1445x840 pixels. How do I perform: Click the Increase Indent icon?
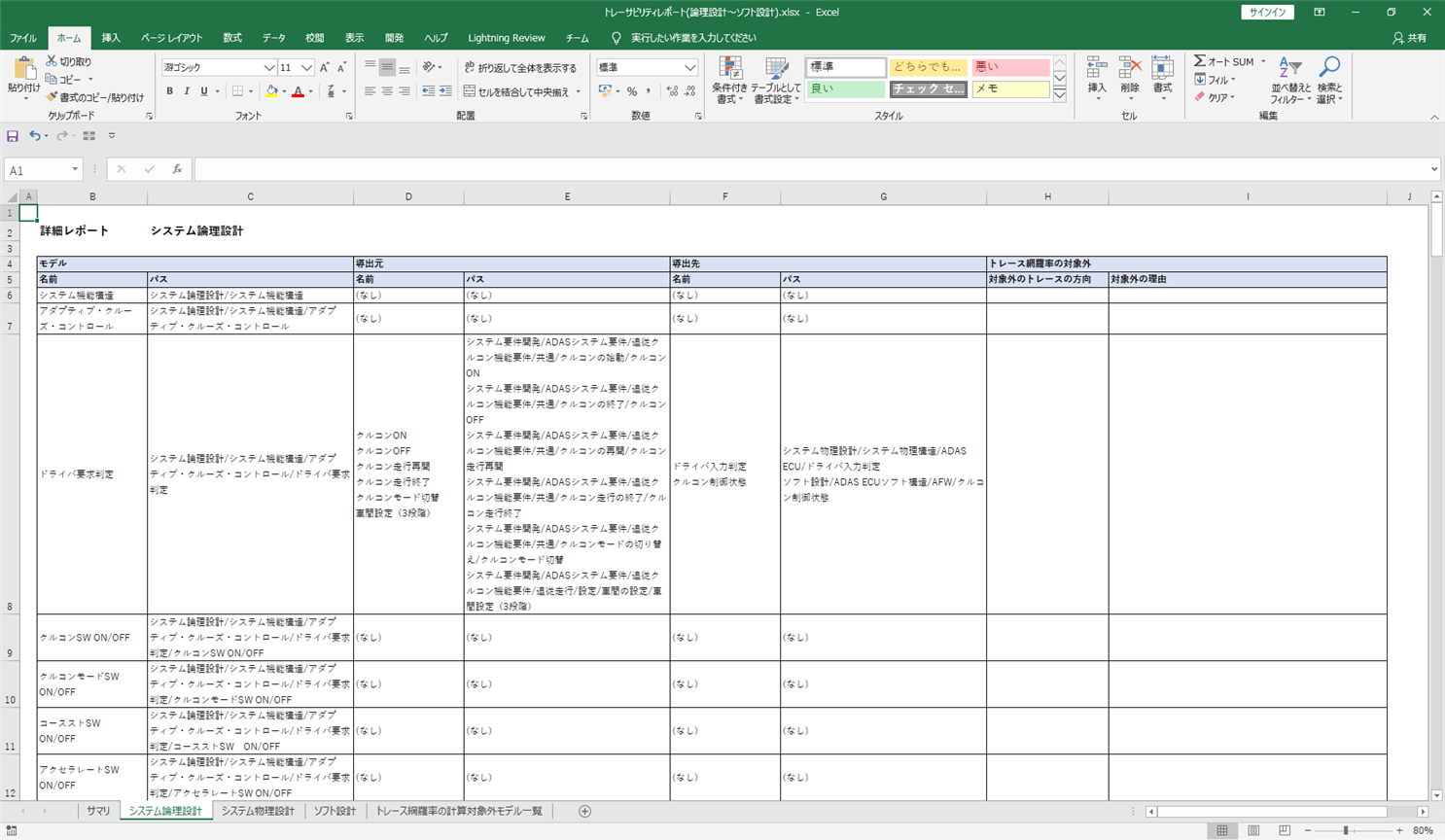[445, 91]
